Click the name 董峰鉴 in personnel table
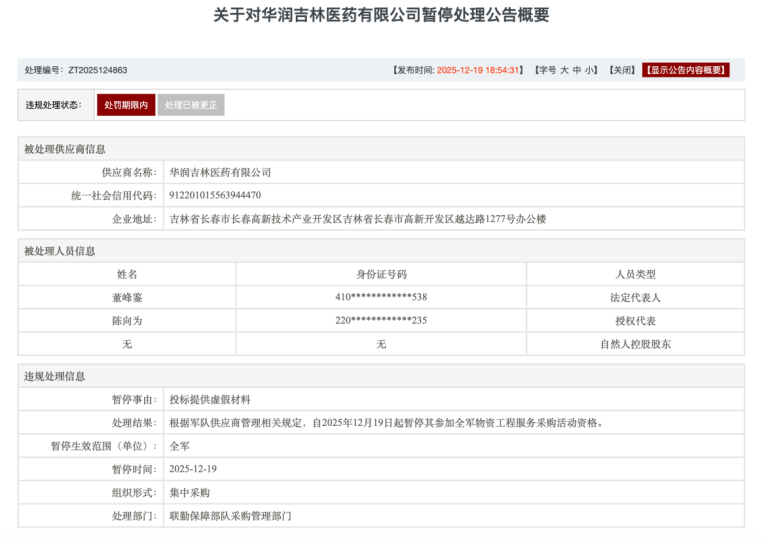The width and height of the screenshot is (770, 538). point(127,297)
